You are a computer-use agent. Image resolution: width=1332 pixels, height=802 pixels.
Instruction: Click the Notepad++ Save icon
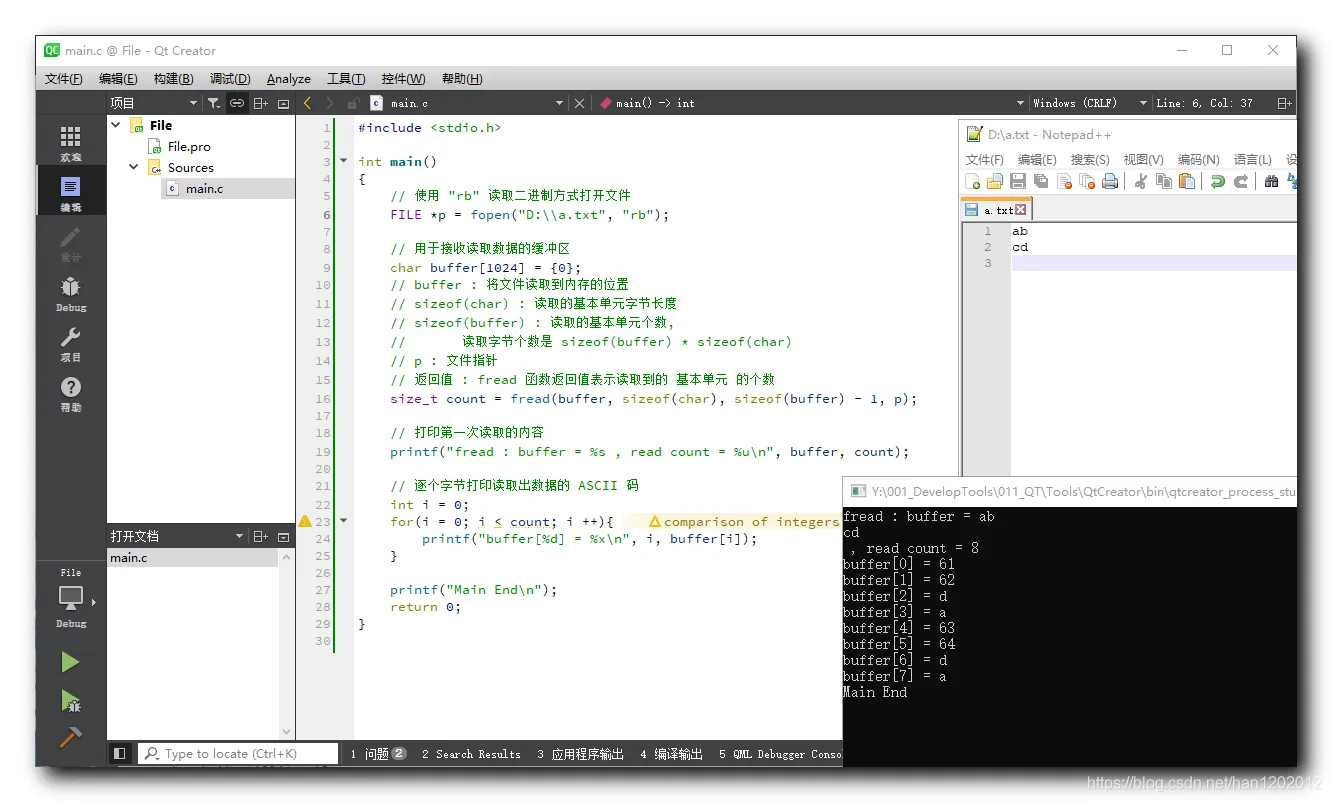click(x=1018, y=181)
